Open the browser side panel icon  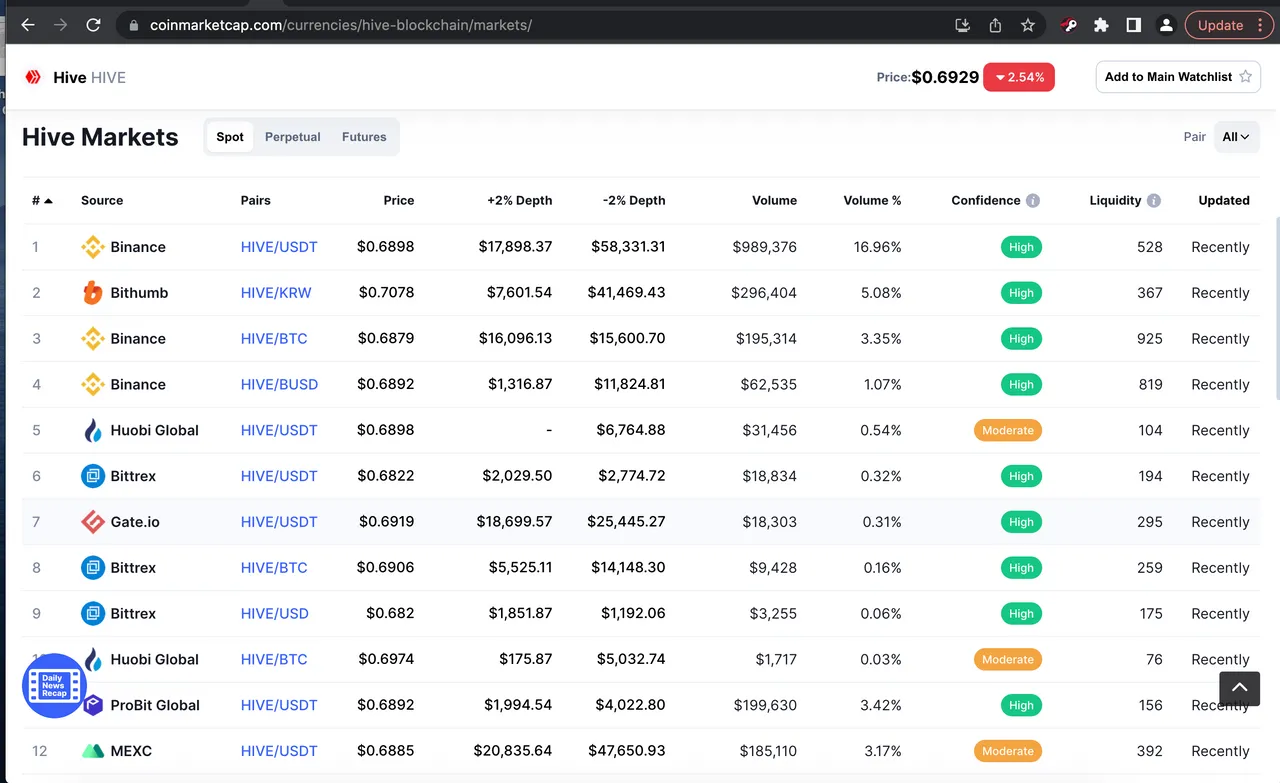pos(1134,25)
